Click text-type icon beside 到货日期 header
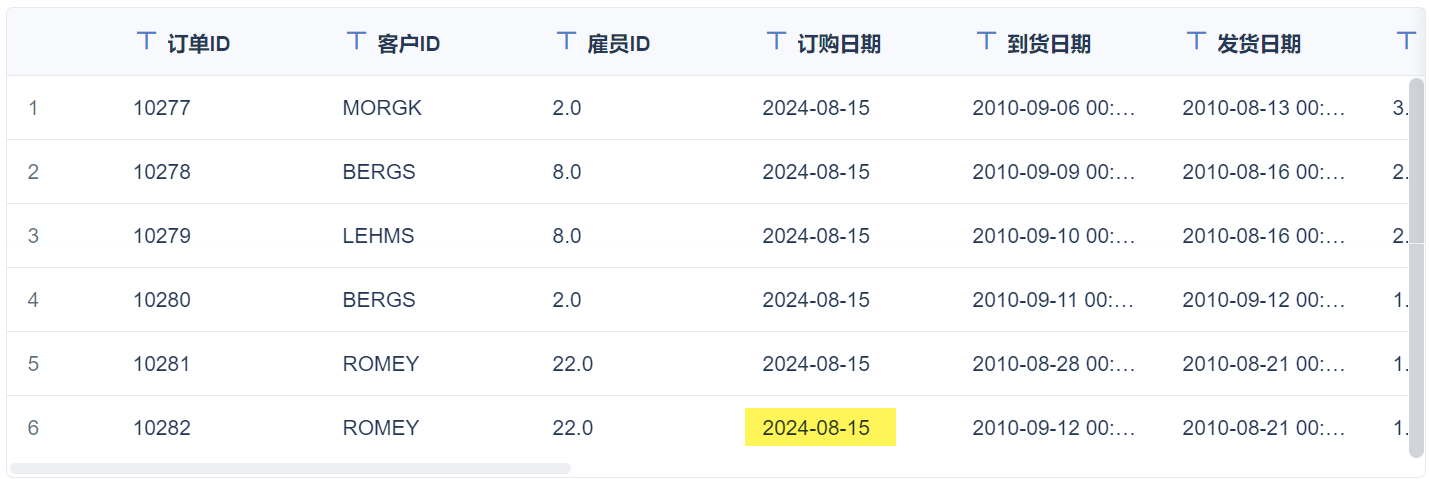The height and width of the screenshot is (487, 1429). pyautogui.click(x=986, y=41)
